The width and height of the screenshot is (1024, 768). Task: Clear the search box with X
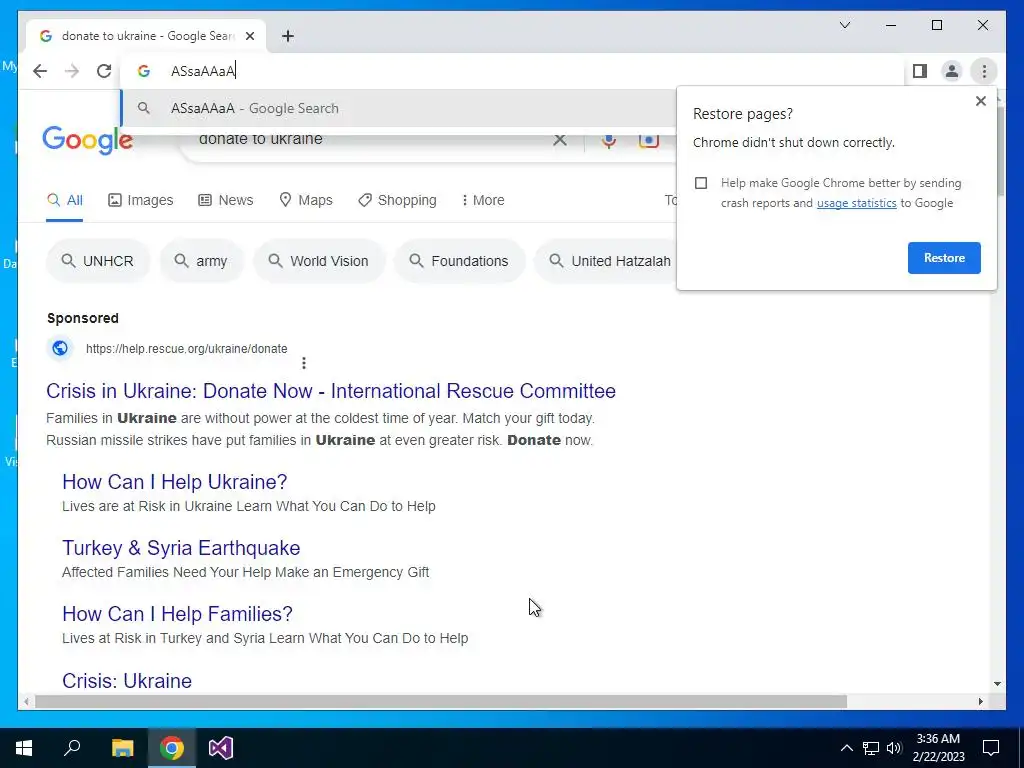pyautogui.click(x=560, y=139)
